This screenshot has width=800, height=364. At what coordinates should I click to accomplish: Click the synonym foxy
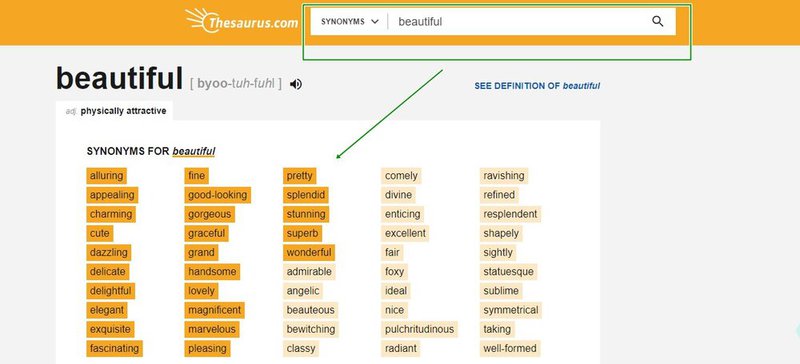click(x=394, y=272)
